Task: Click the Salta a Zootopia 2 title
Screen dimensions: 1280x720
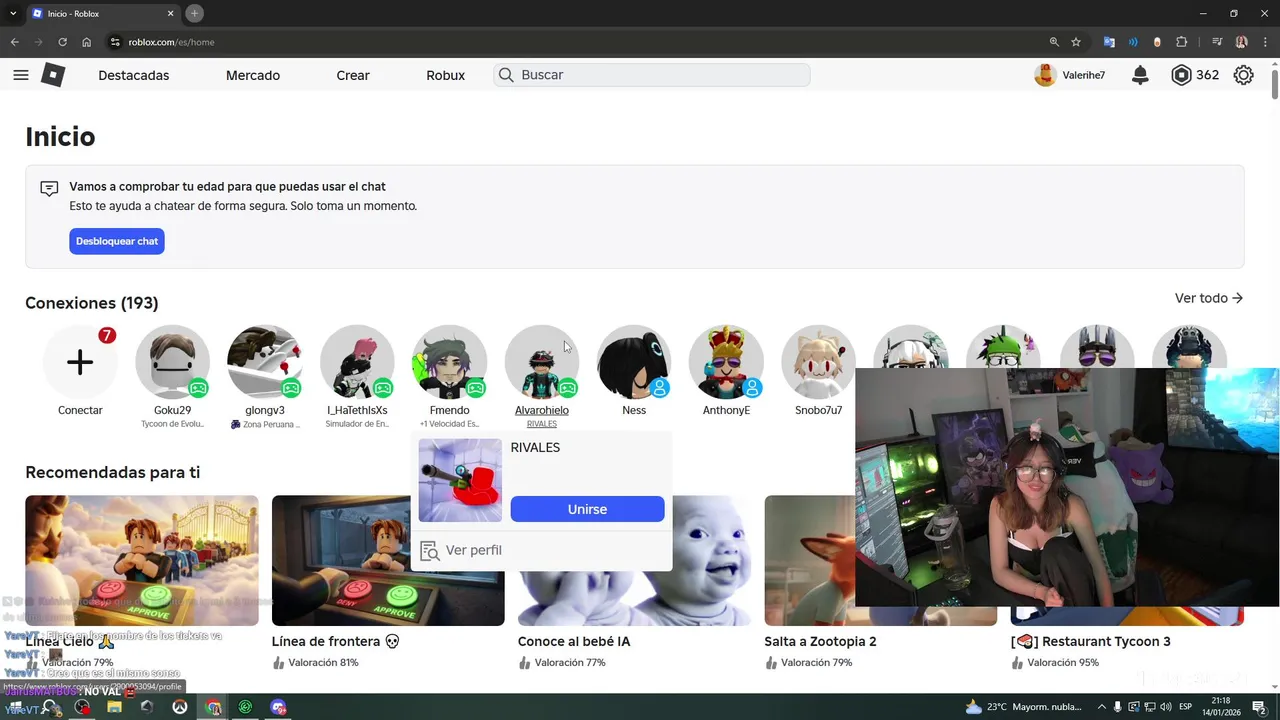Action: tap(820, 641)
